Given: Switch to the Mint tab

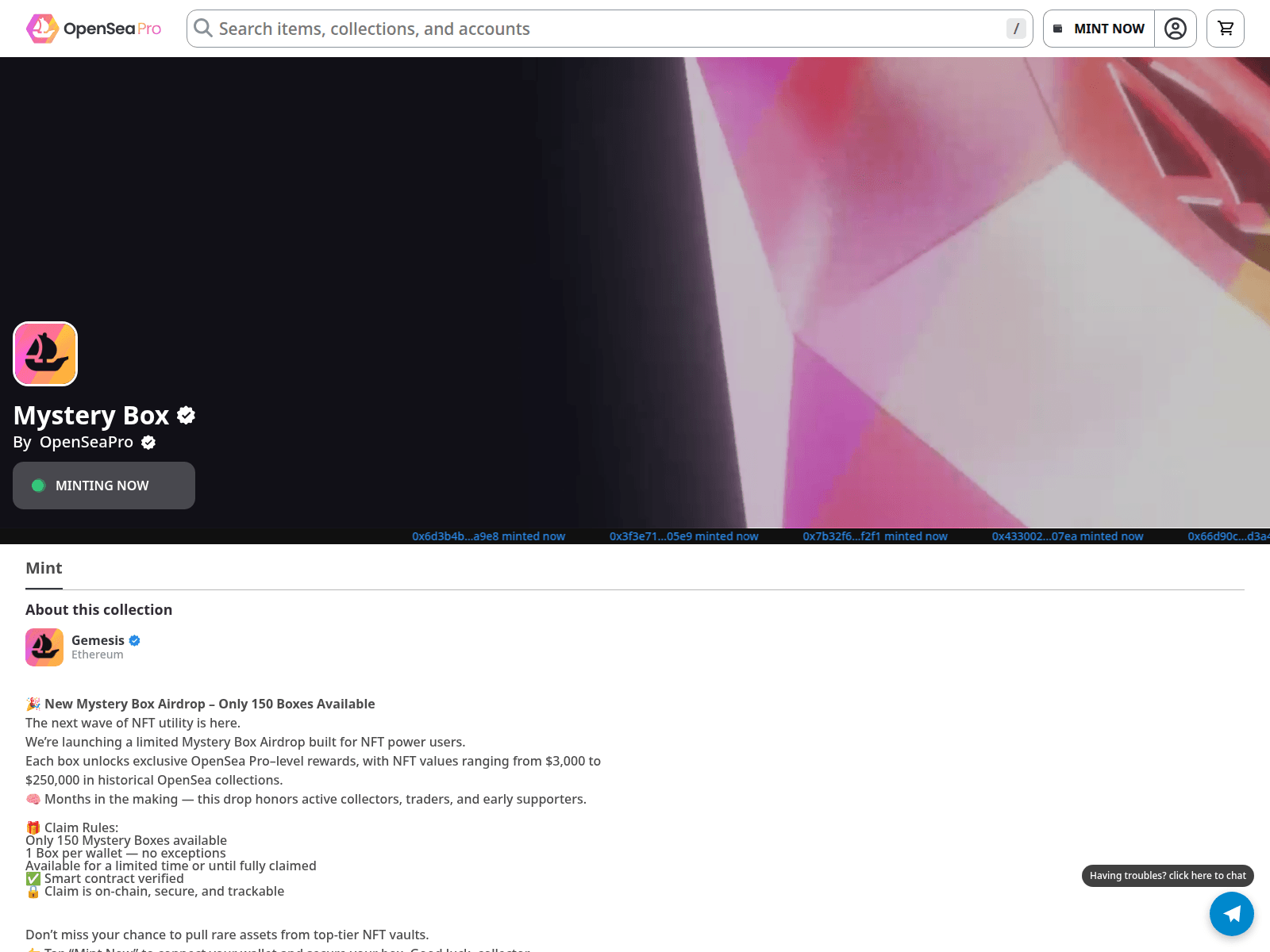Looking at the screenshot, I should pos(44,568).
